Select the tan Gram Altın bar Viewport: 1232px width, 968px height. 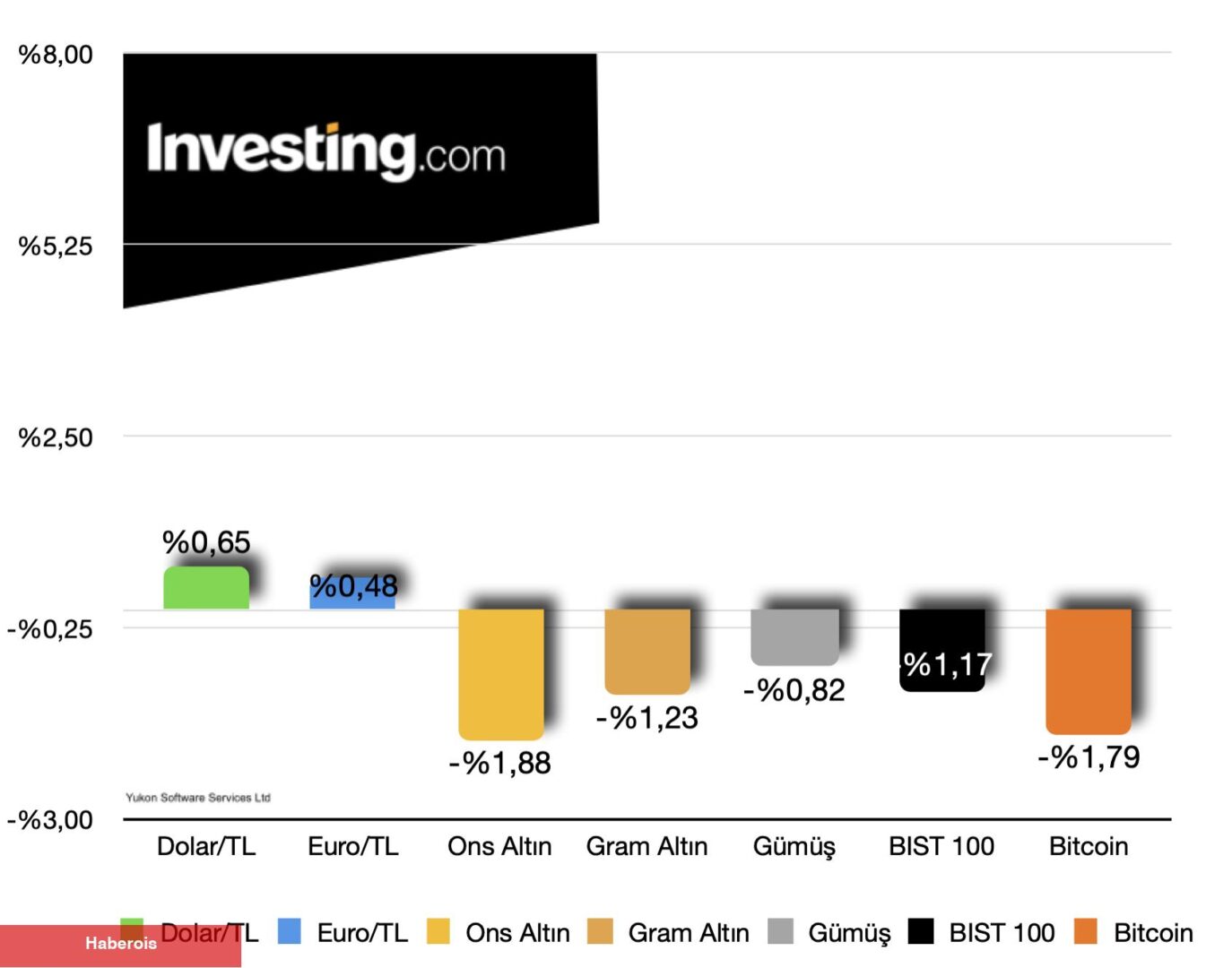(x=646, y=651)
